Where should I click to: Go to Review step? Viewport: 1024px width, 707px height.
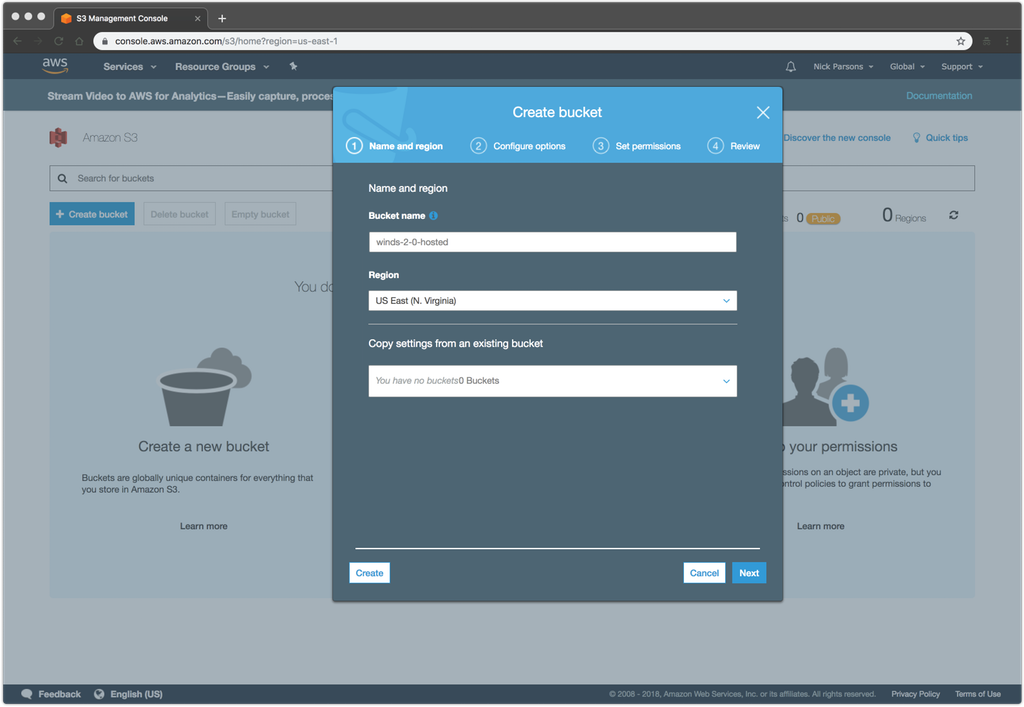[x=733, y=146]
